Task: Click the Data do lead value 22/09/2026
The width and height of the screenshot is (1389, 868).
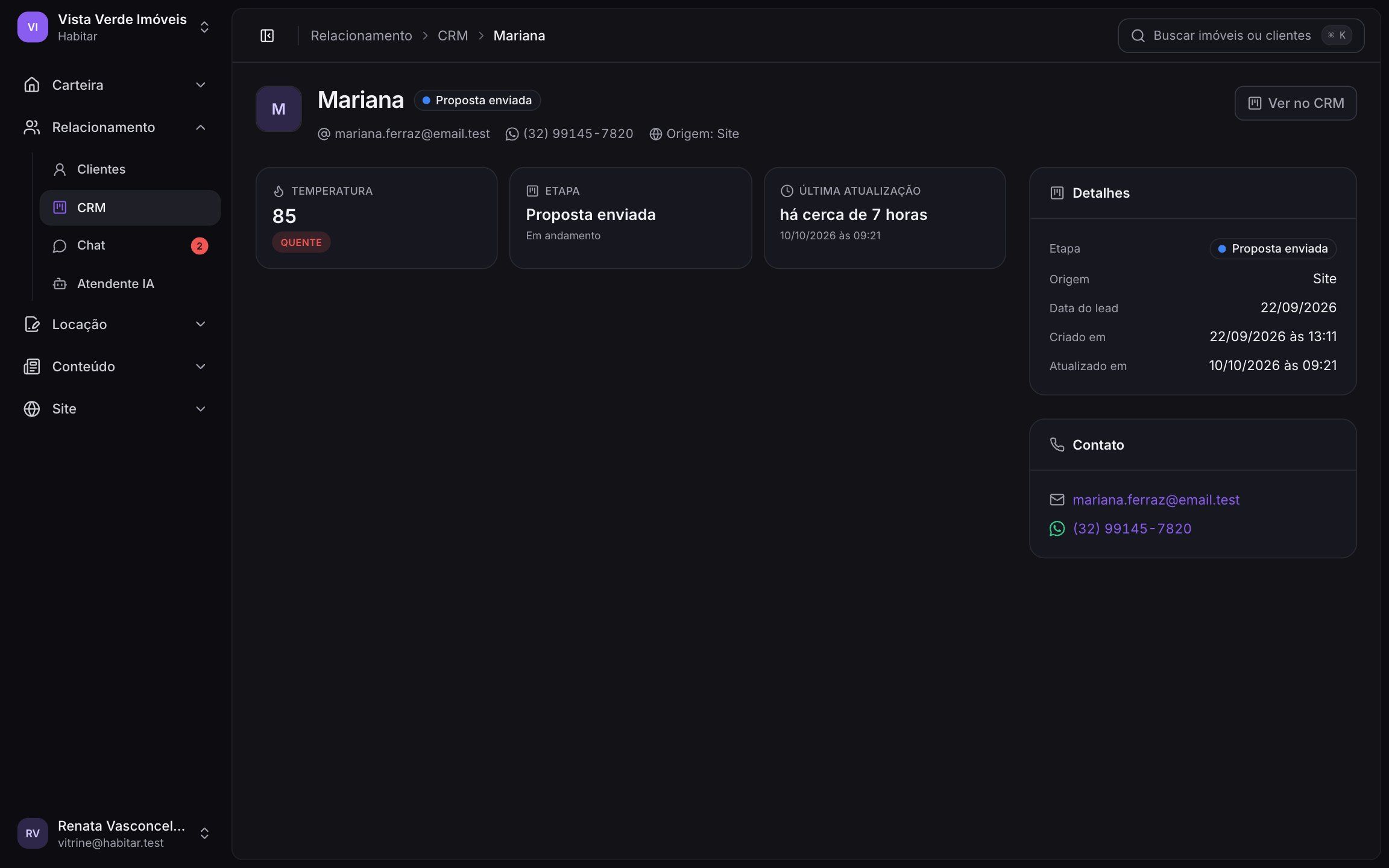Action: pyautogui.click(x=1299, y=307)
